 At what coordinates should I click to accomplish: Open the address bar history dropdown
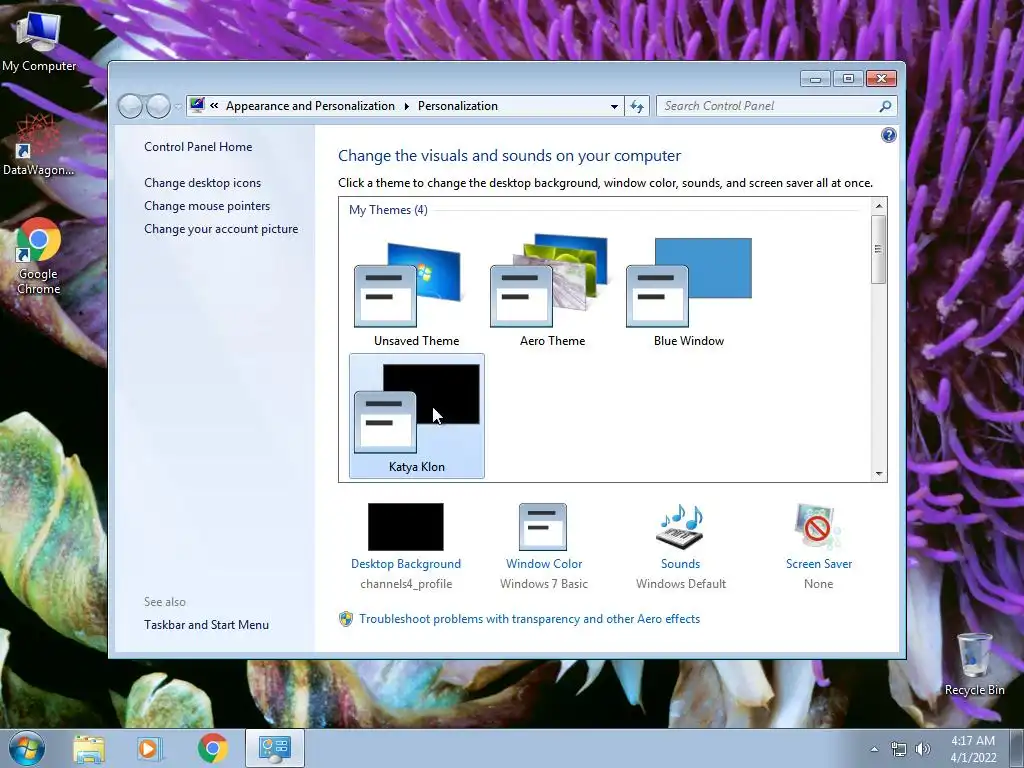[614, 106]
